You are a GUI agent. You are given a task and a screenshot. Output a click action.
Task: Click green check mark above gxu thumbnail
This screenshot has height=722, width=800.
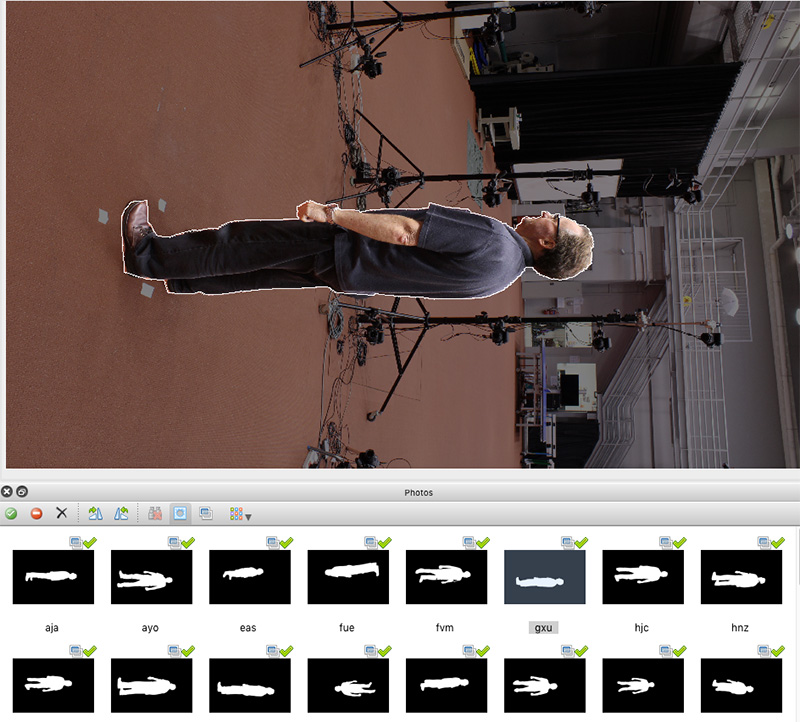coord(581,542)
